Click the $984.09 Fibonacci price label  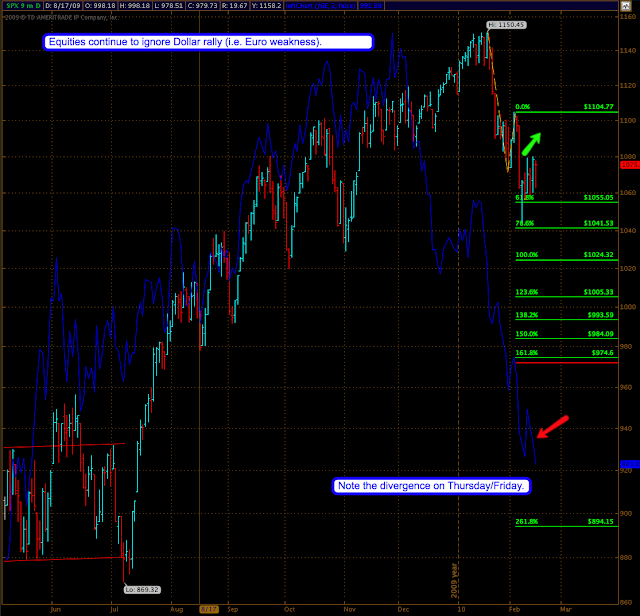pos(600,334)
